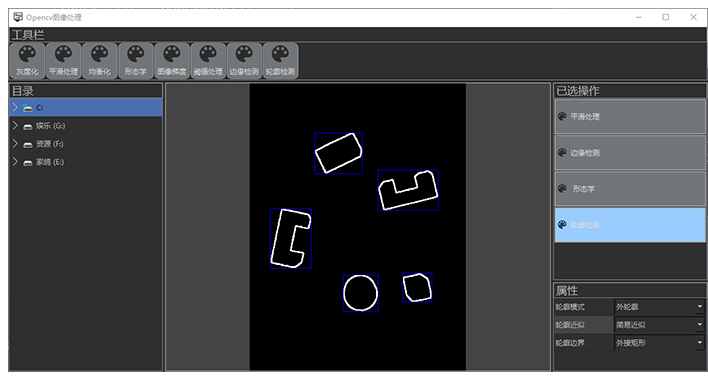Expand the 资源 (F:) drive
This screenshot has height=378, width=708.
coord(15,144)
